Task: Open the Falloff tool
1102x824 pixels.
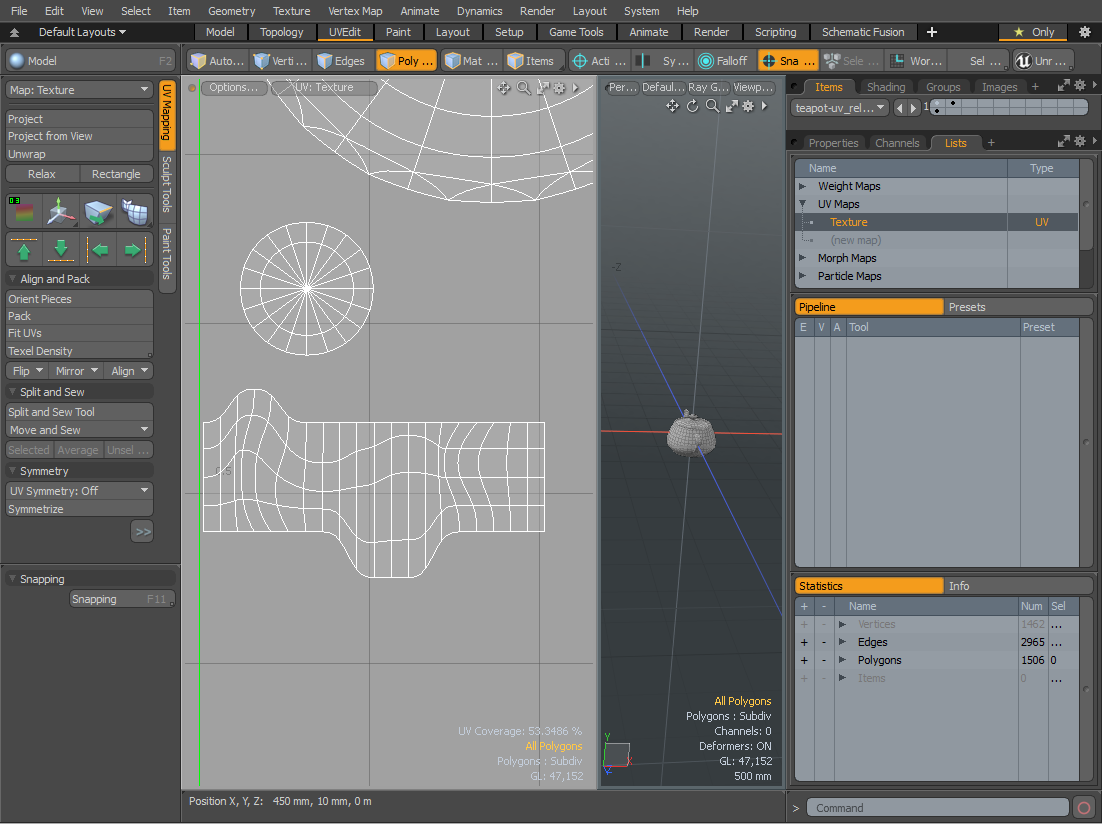Action: pyautogui.click(x=724, y=61)
